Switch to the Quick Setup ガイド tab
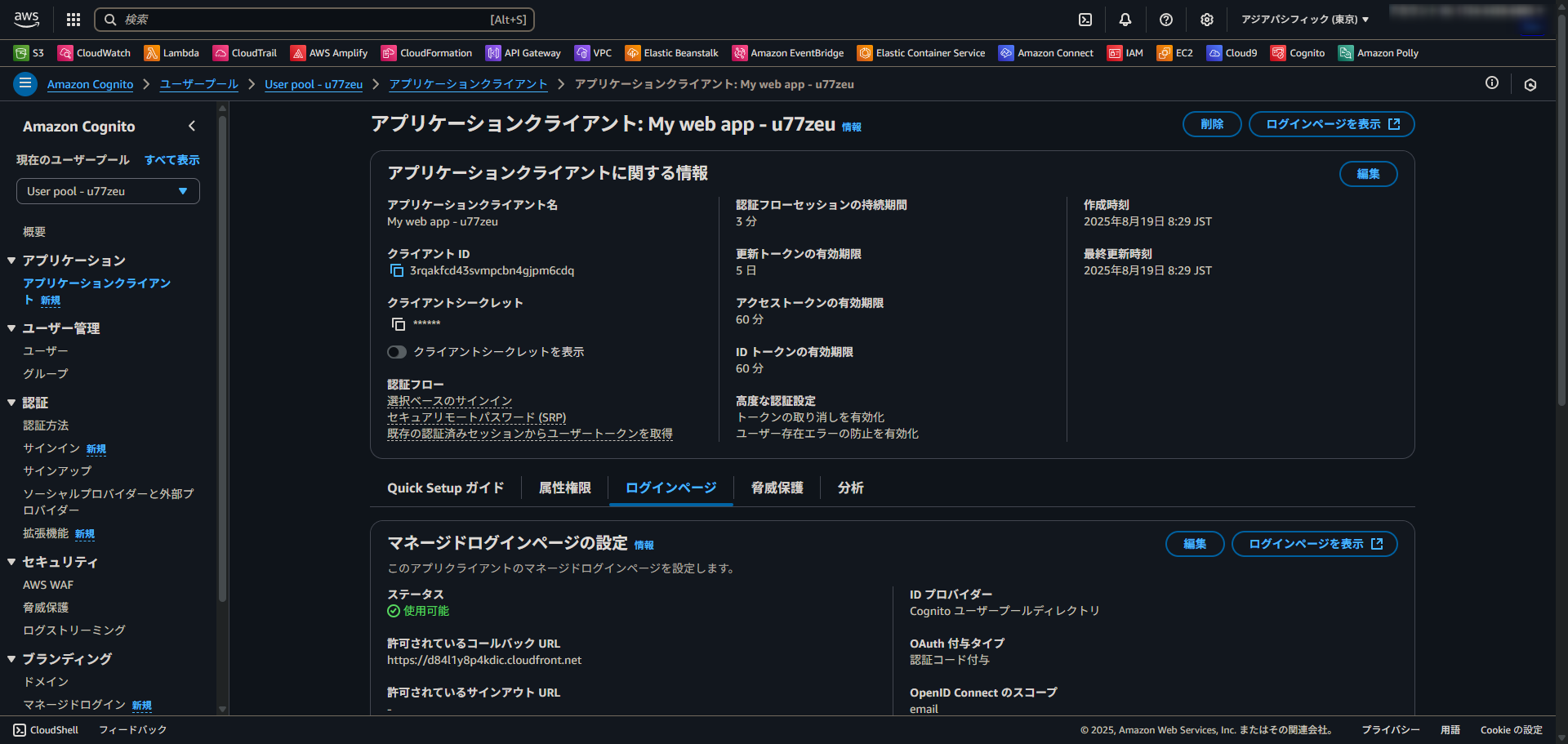The width and height of the screenshot is (1568, 744). click(445, 488)
